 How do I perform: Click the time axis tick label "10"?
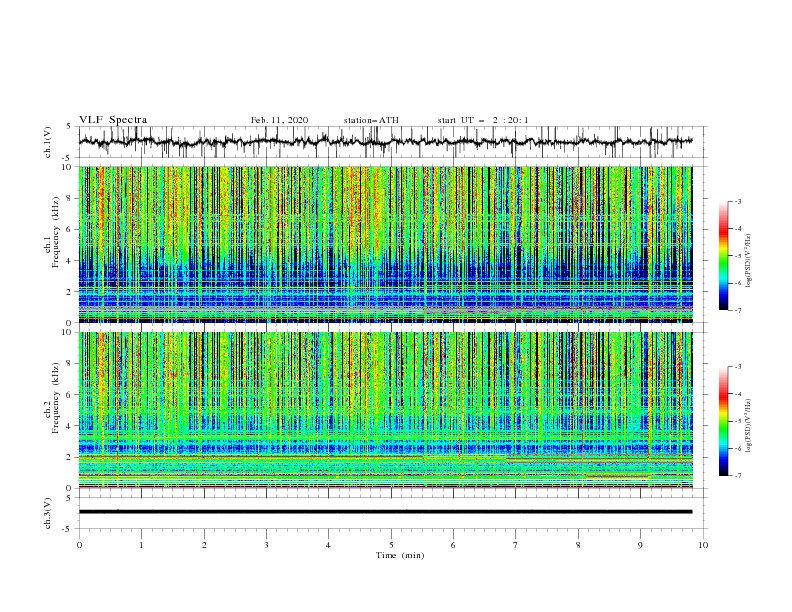(703, 545)
